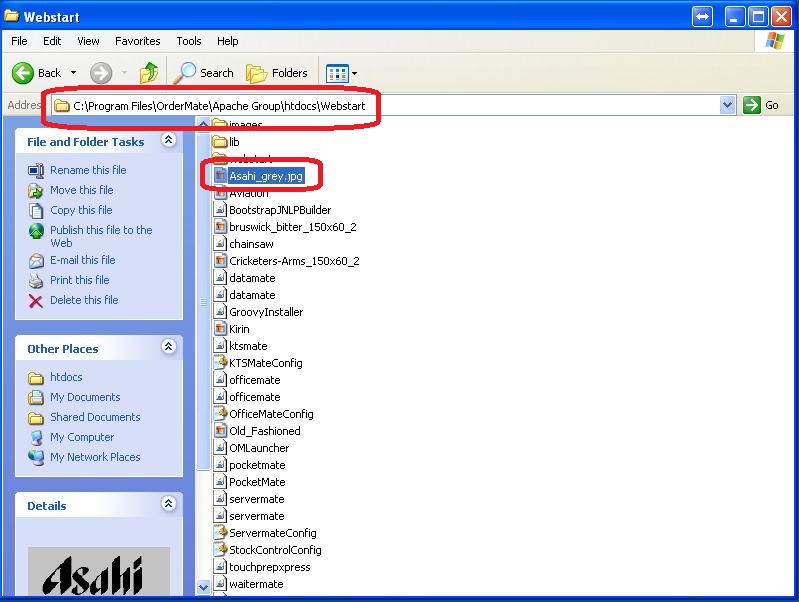
Task: Select the Asahi_grey.jpg file
Action: tap(265, 176)
